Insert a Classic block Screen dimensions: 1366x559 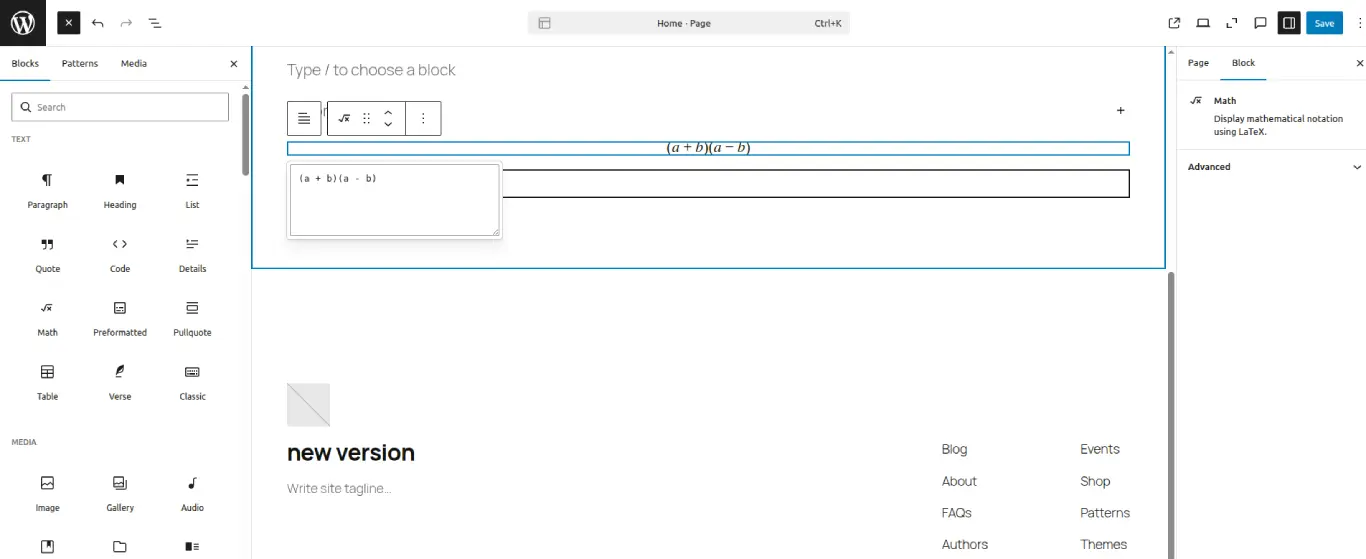point(192,383)
